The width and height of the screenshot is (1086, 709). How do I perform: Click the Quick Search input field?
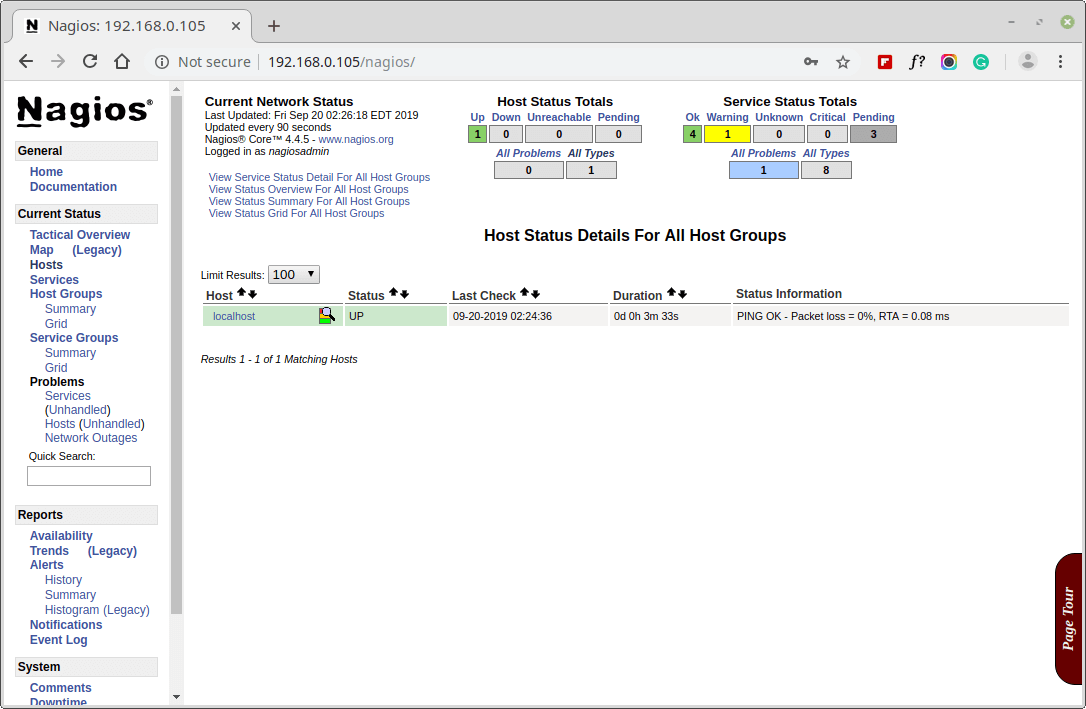coord(89,476)
